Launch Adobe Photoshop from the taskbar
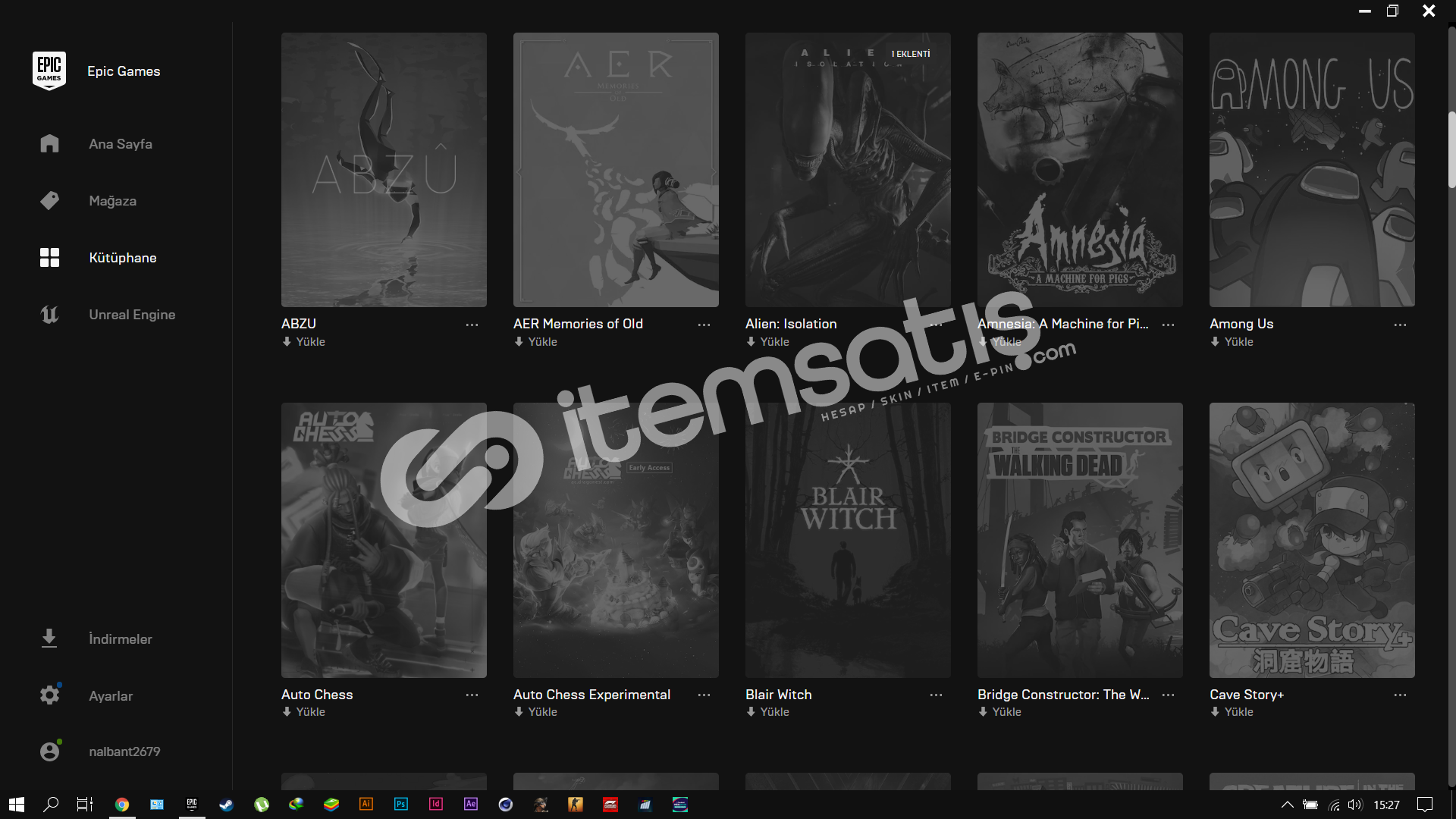 401,804
